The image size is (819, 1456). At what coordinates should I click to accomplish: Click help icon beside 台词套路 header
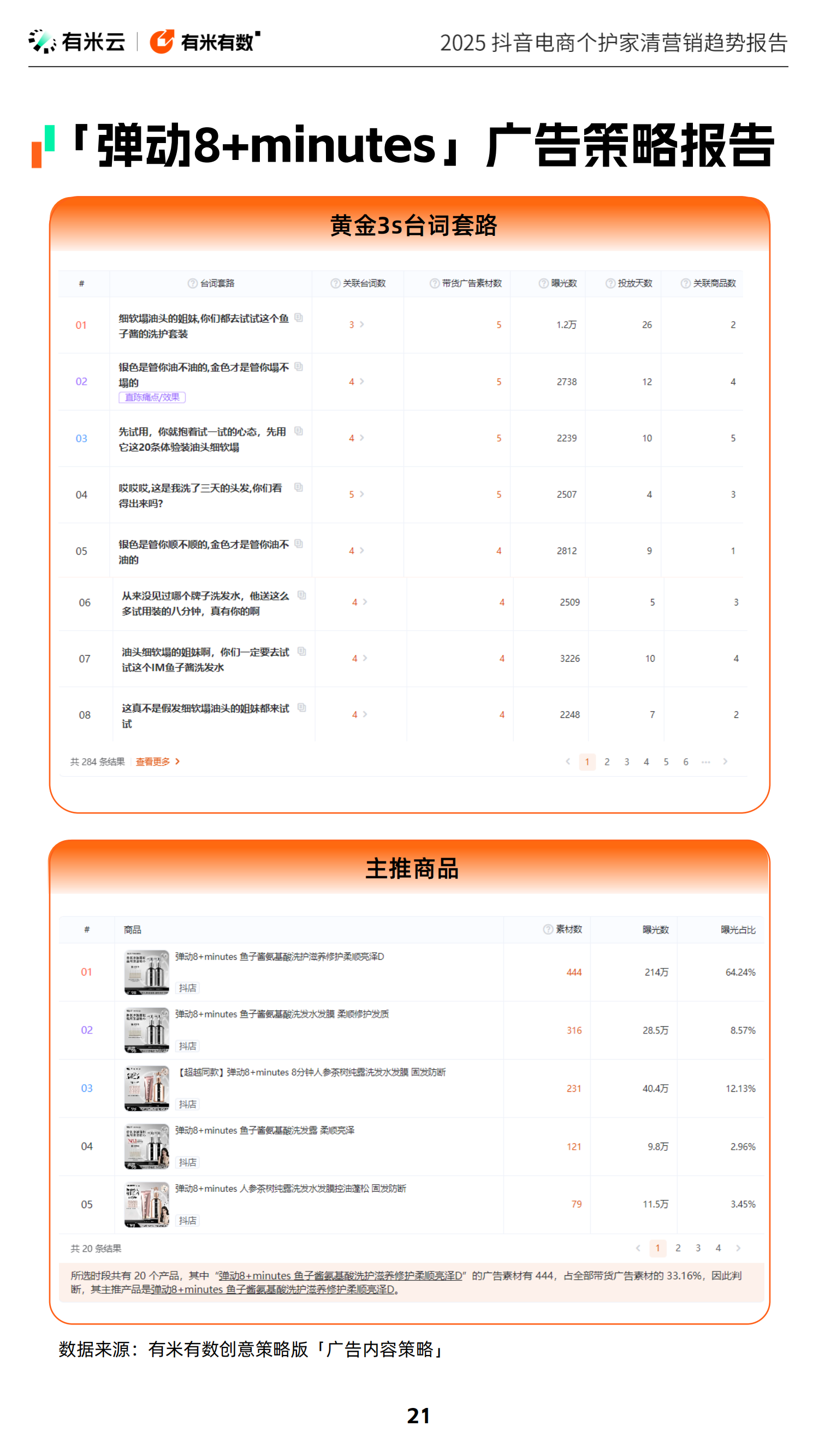pyautogui.click(x=192, y=283)
